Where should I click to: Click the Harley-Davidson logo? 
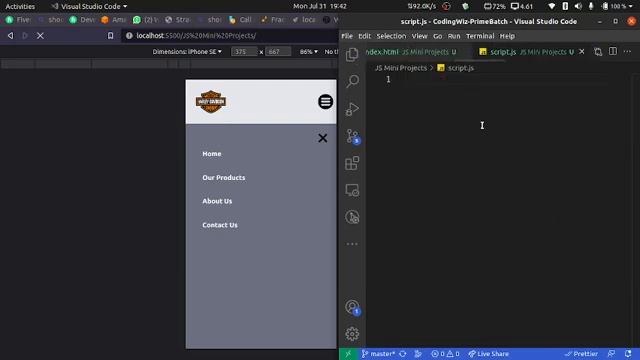click(x=211, y=102)
